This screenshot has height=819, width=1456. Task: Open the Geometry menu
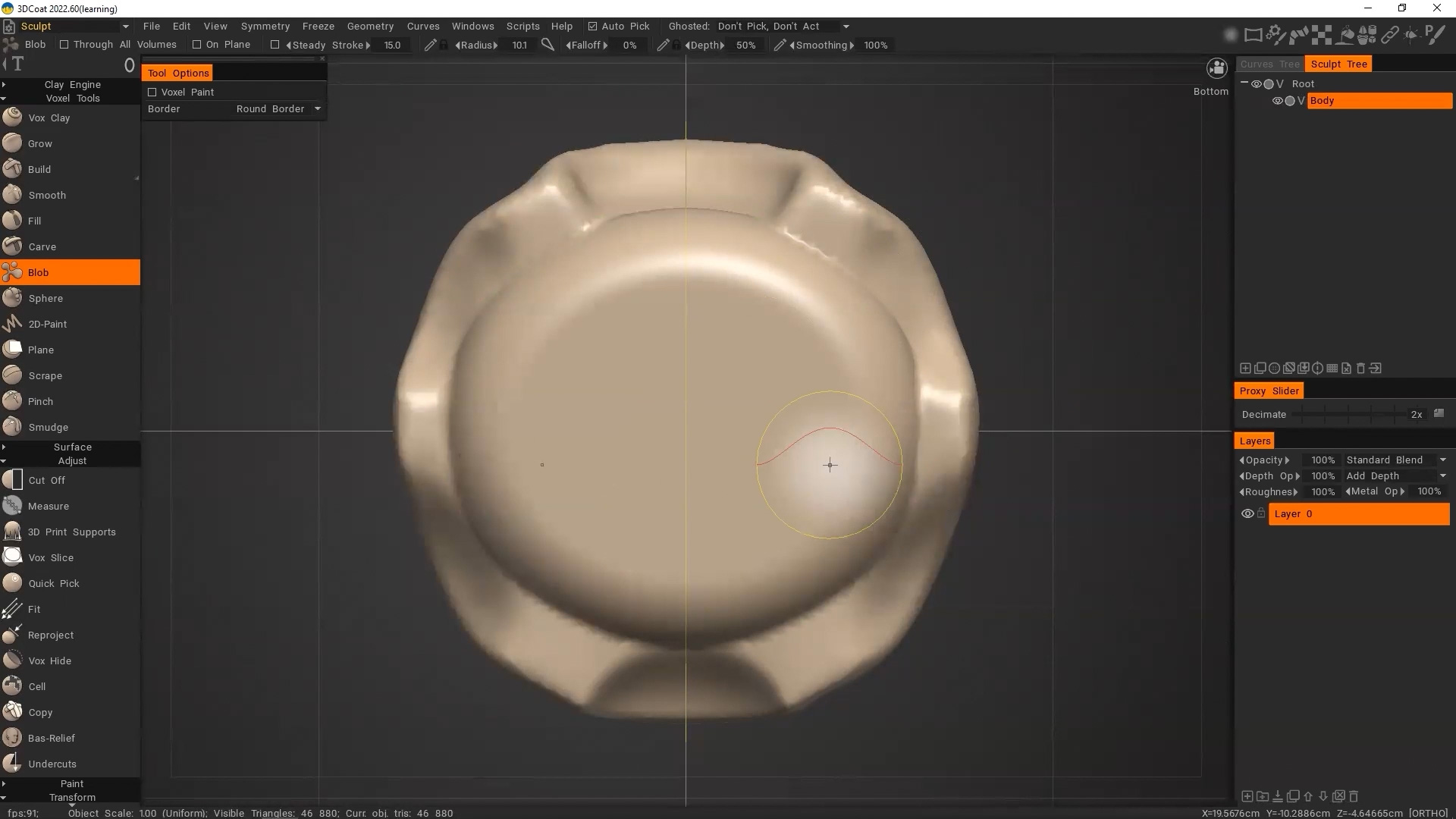pyautogui.click(x=370, y=26)
